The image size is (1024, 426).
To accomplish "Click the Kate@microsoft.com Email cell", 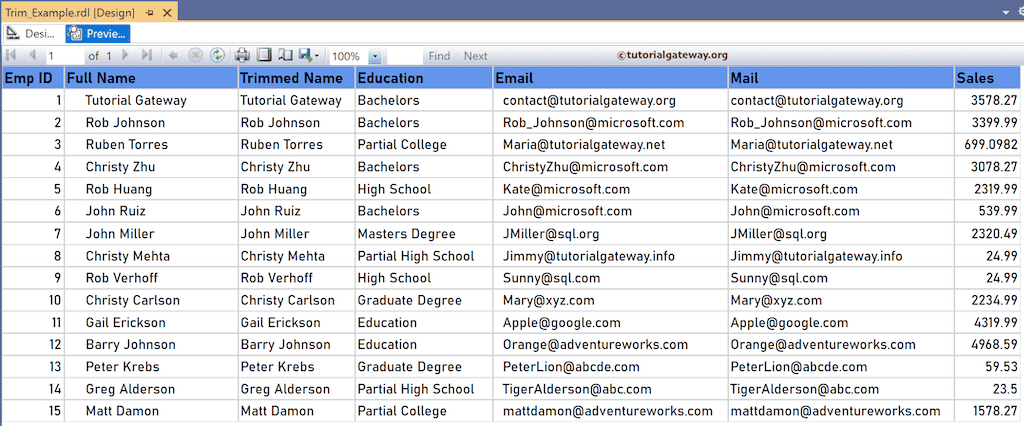I will pyautogui.click(x=611, y=189).
